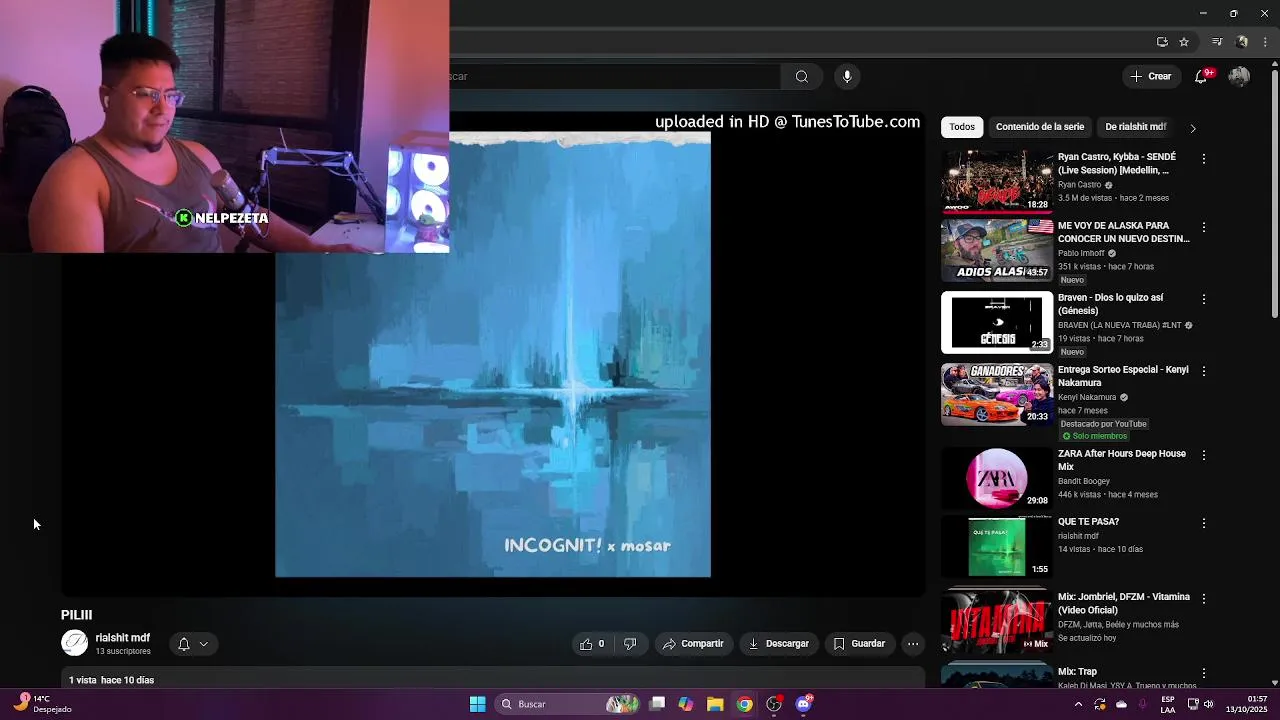Viewport: 1280px width, 720px height.
Task: Open options for Ryan Castro SENDÉ video
Action: (1204, 159)
